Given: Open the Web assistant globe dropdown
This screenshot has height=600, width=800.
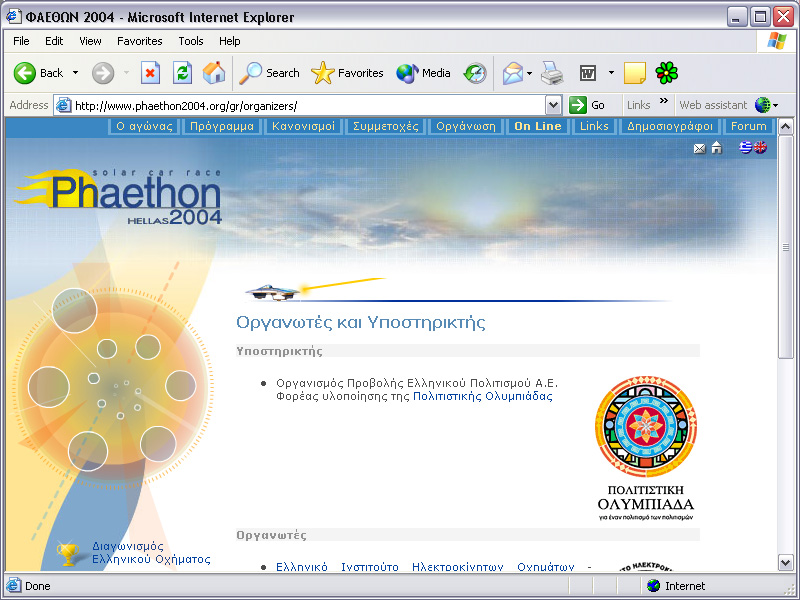Looking at the screenshot, I should pyautogui.click(x=766, y=105).
